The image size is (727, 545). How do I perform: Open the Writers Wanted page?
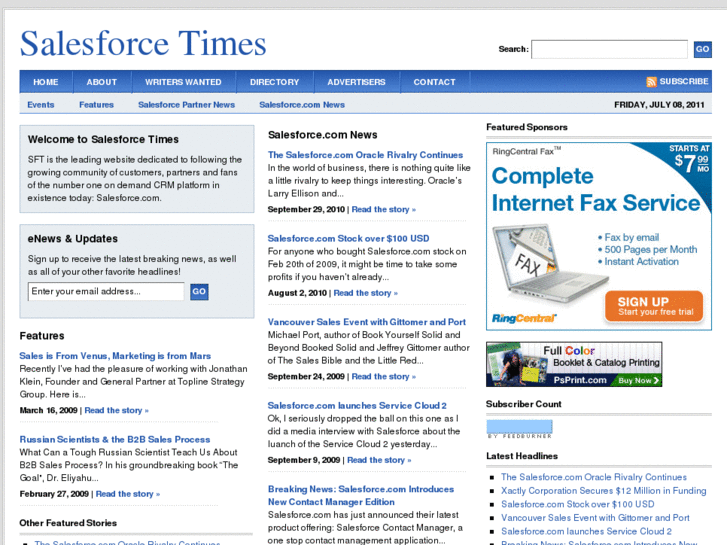(183, 82)
